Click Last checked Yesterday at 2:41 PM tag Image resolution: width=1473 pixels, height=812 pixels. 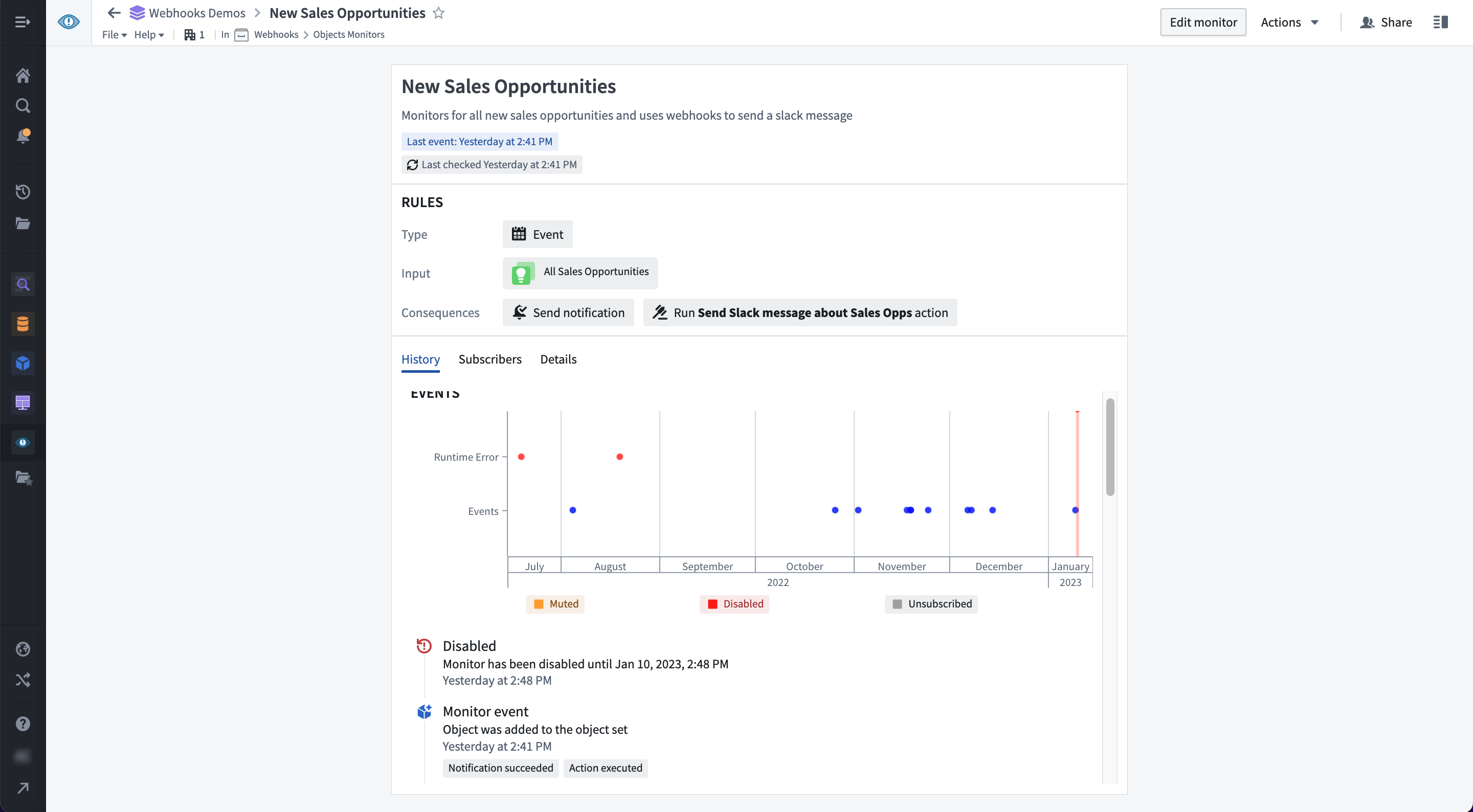[x=491, y=165]
